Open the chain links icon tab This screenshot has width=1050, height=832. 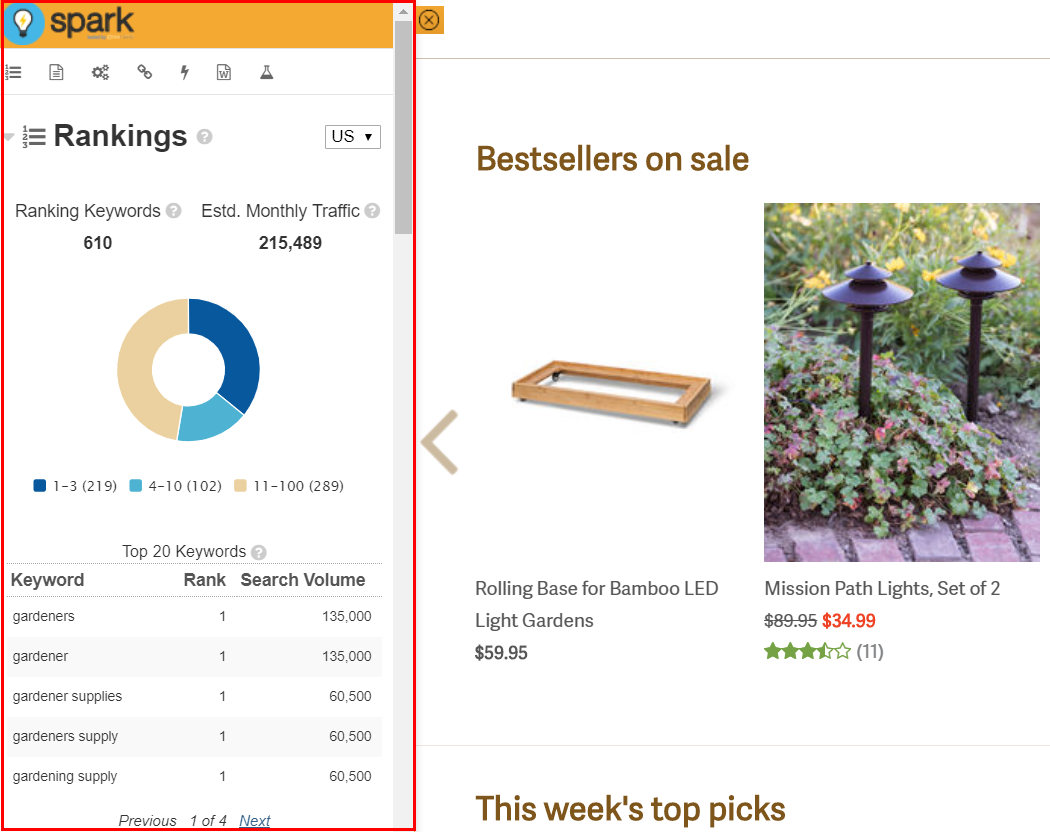click(144, 72)
